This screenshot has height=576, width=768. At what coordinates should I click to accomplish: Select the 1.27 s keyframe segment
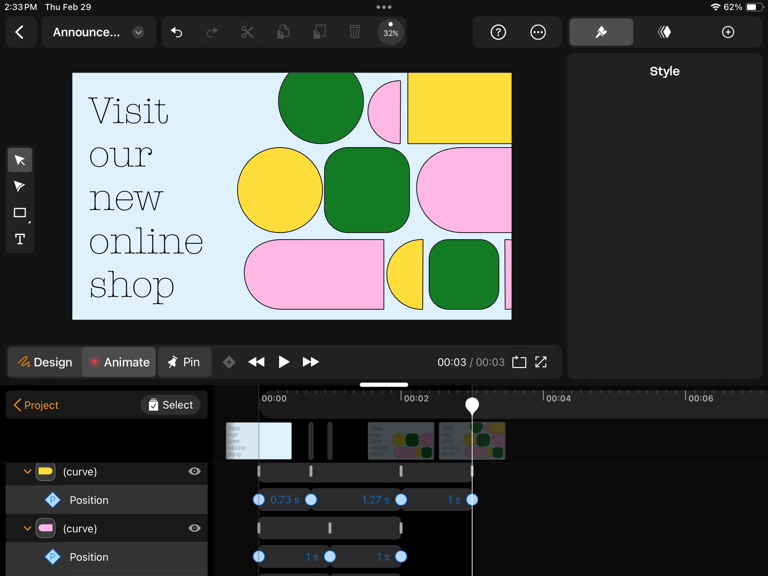tap(356, 500)
